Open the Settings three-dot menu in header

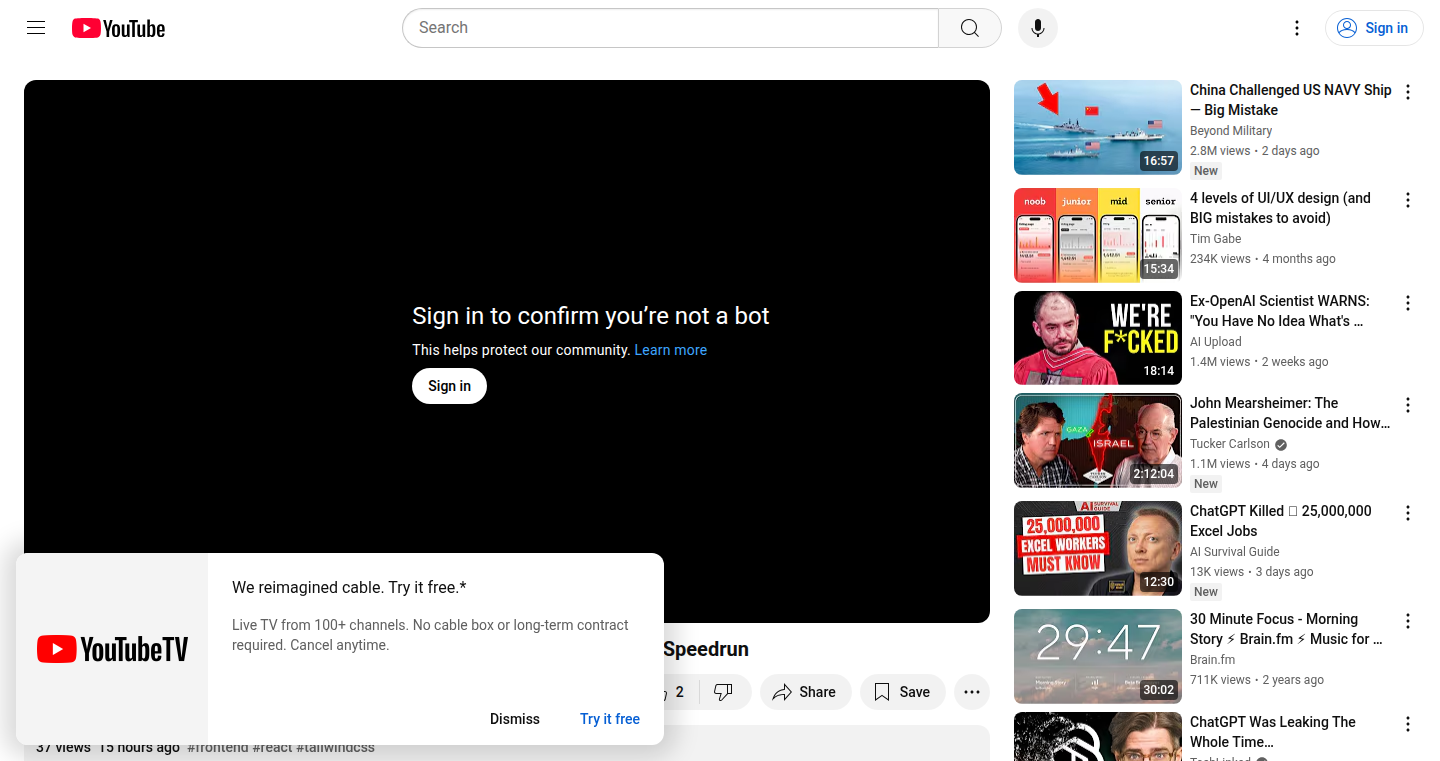pos(1297,28)
